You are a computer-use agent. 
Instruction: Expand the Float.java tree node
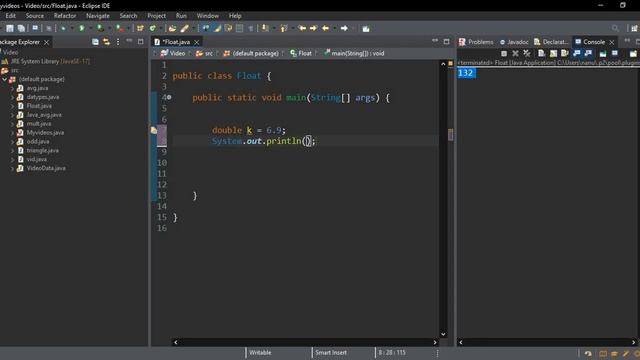click(x=12, y=106)
